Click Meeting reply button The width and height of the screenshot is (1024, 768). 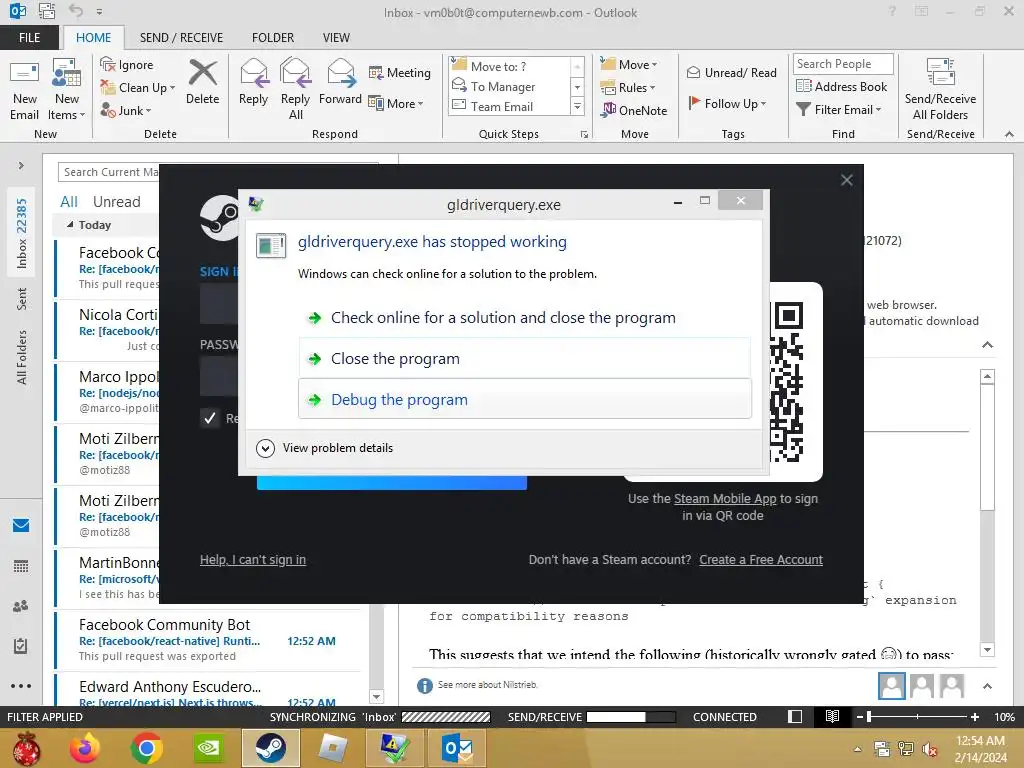point(400,72)
